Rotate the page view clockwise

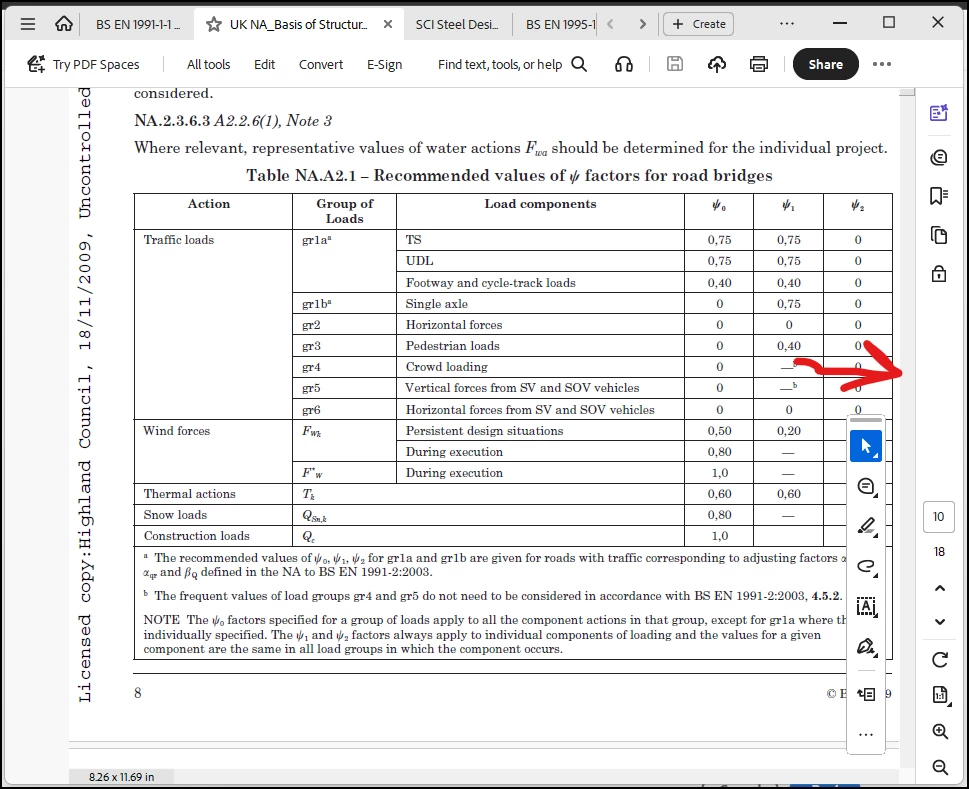pos(939,659)
